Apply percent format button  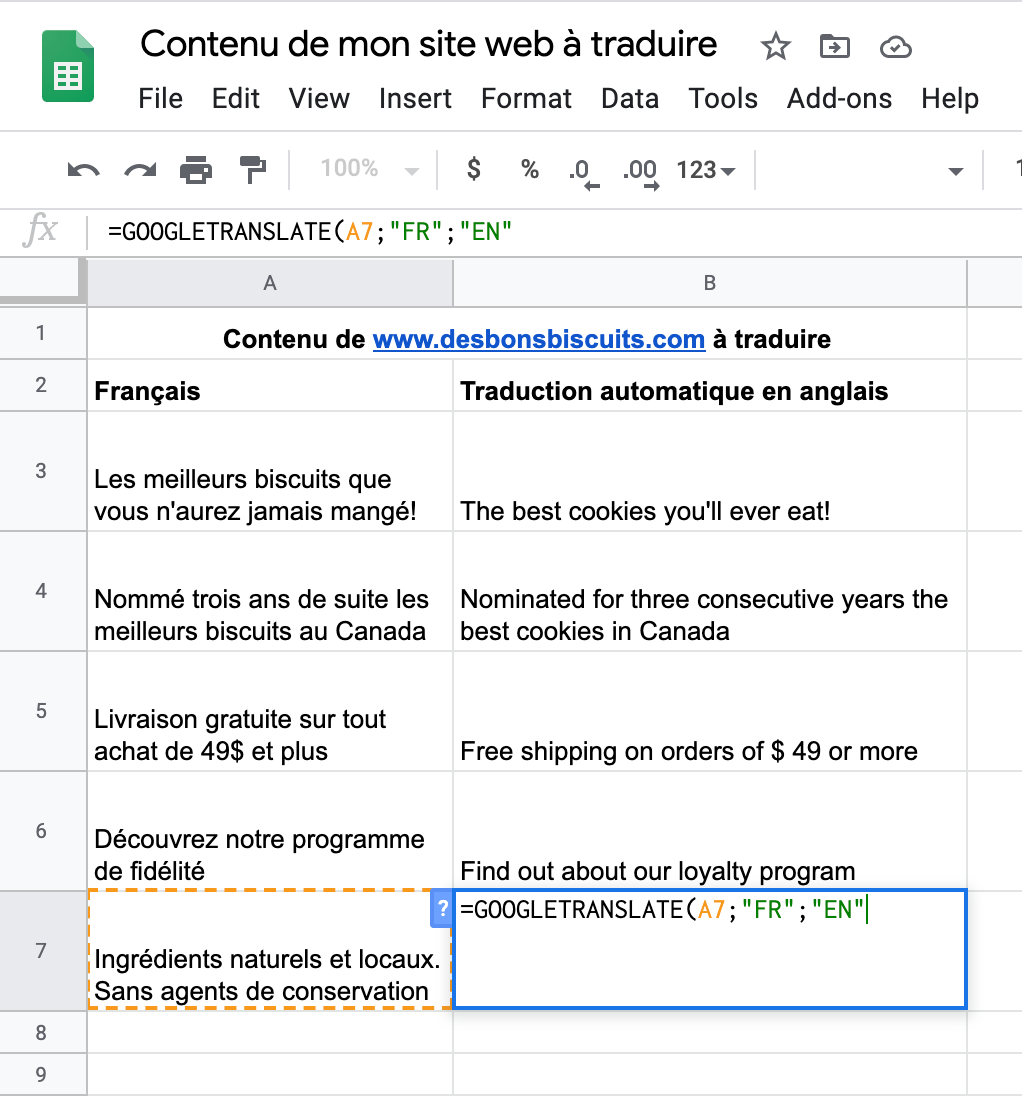tap(530, 169)
